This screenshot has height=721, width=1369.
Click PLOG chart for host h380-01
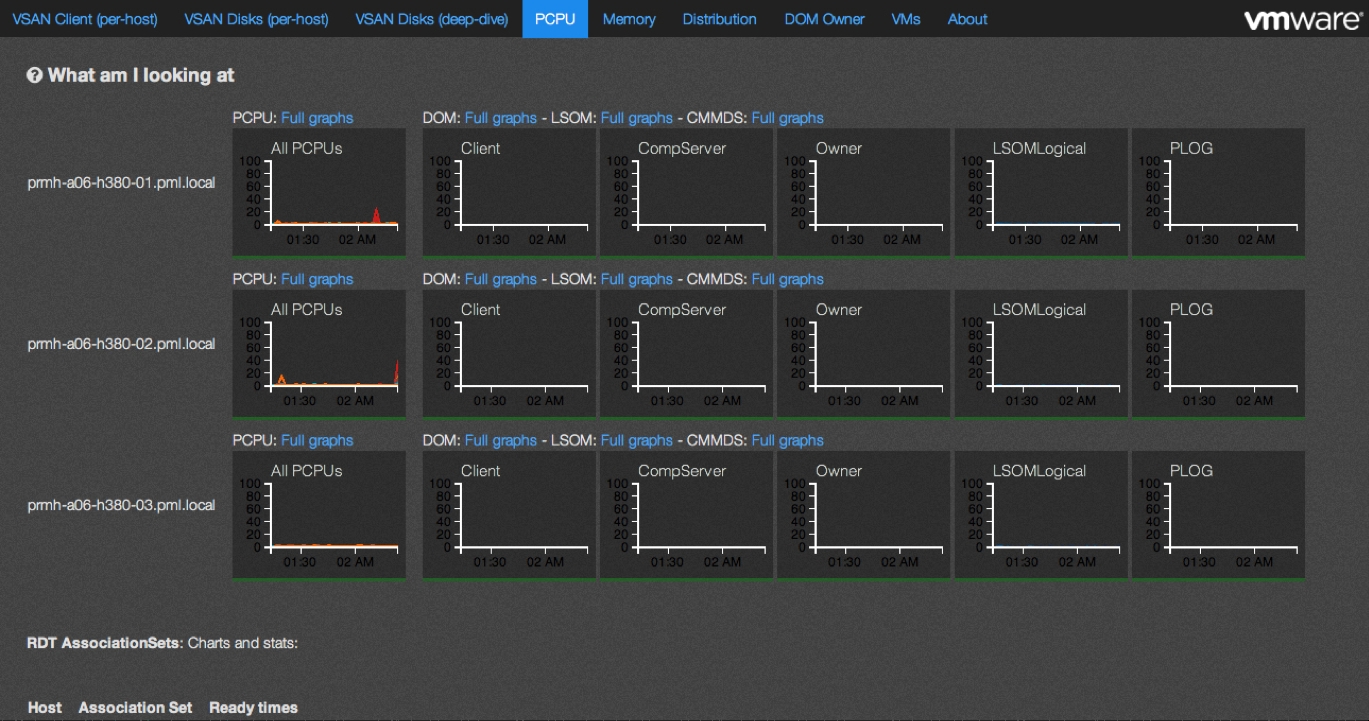coord(1218,192)
